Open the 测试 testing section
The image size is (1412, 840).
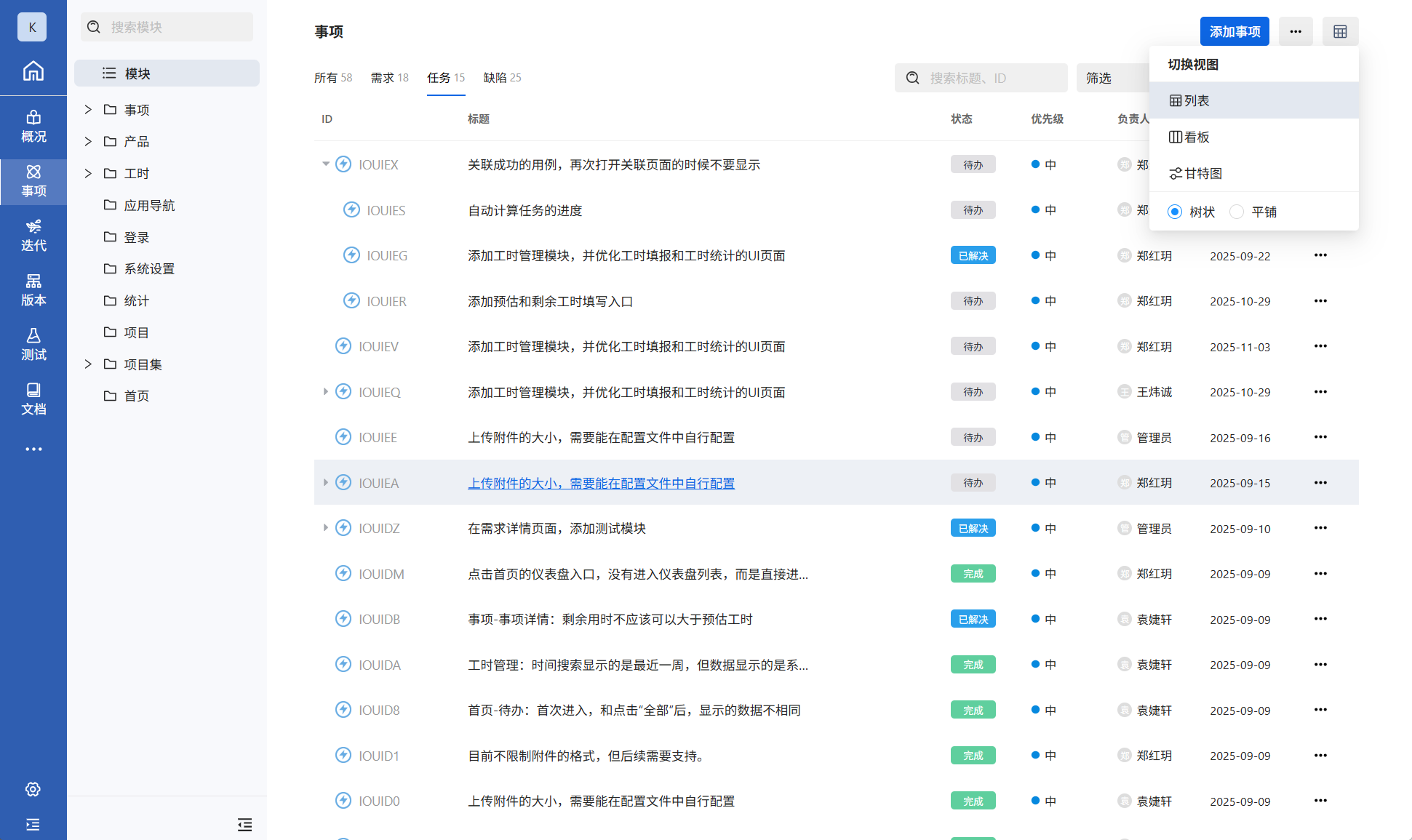coord(33,344)
